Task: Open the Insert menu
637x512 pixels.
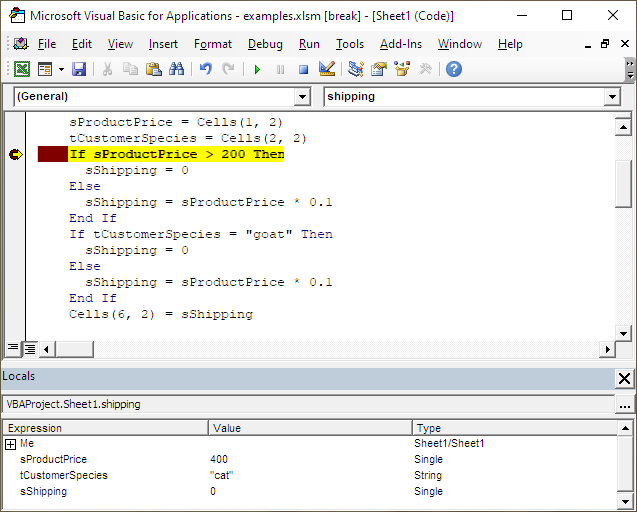Action: tap(163, 44)
